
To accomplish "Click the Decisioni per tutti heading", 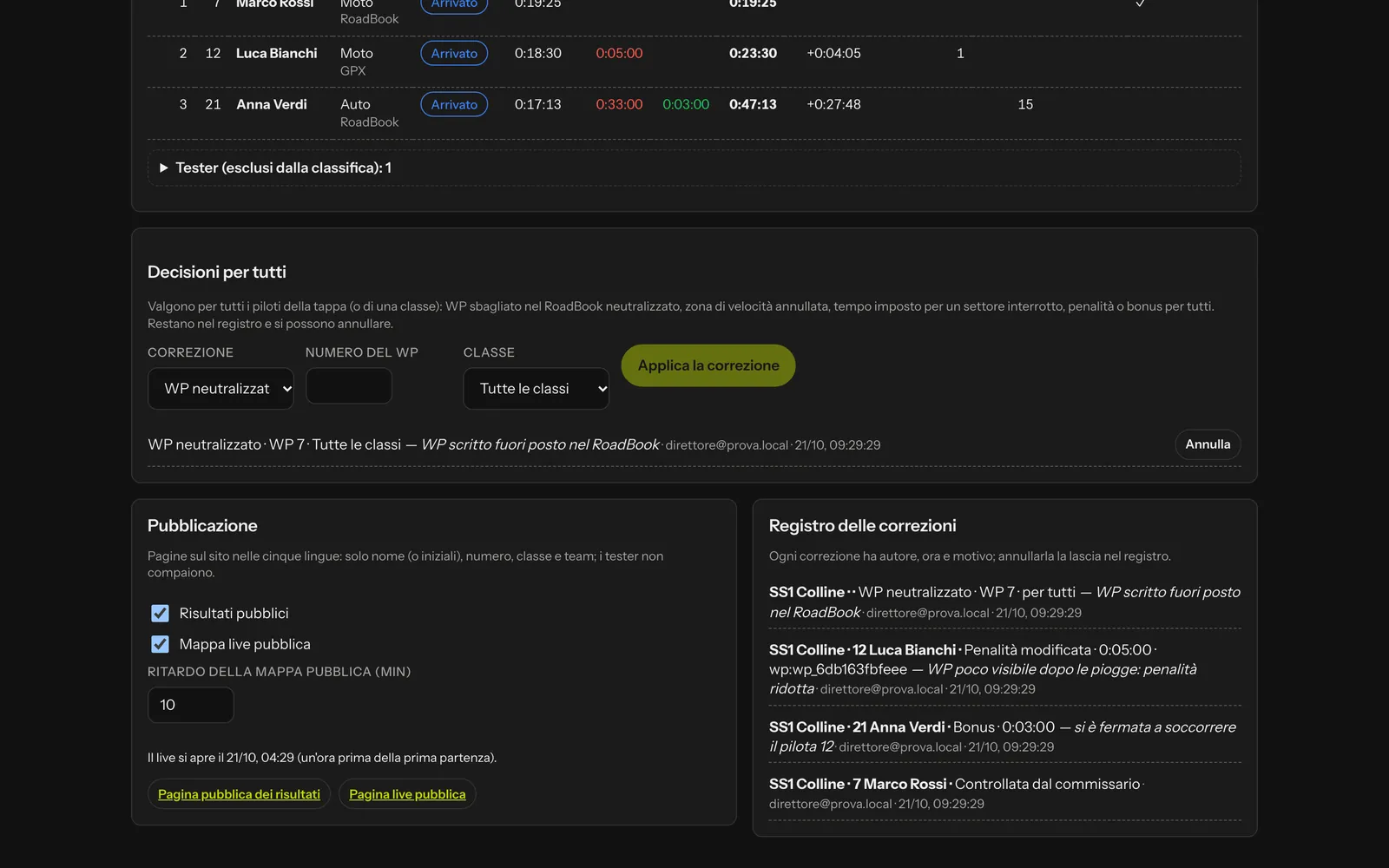I will pos(217,272).
